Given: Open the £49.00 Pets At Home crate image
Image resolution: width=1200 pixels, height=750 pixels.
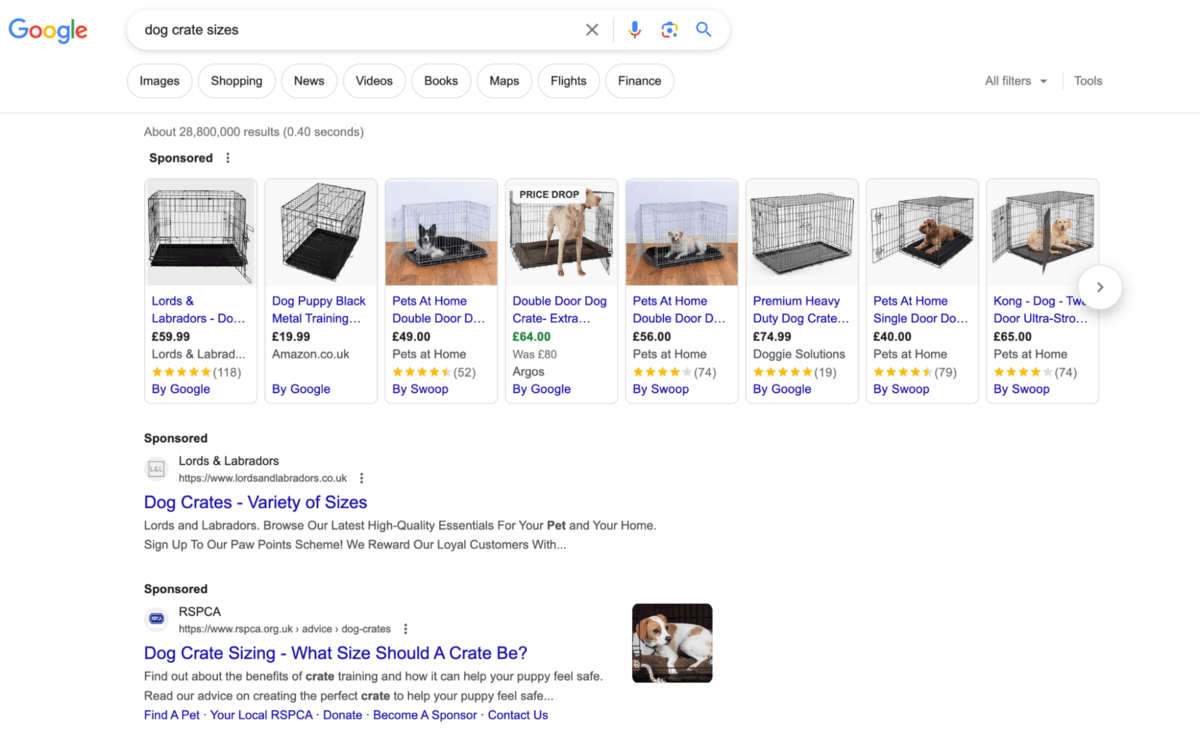Looking at the screenshot, I should coord(441,233).
